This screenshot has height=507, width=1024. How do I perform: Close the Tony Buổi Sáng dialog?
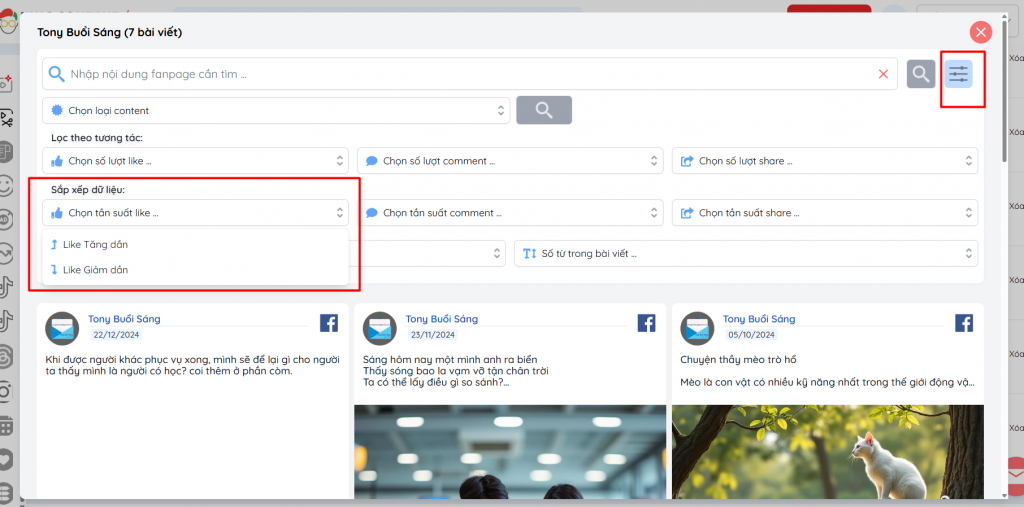(980, 32)
